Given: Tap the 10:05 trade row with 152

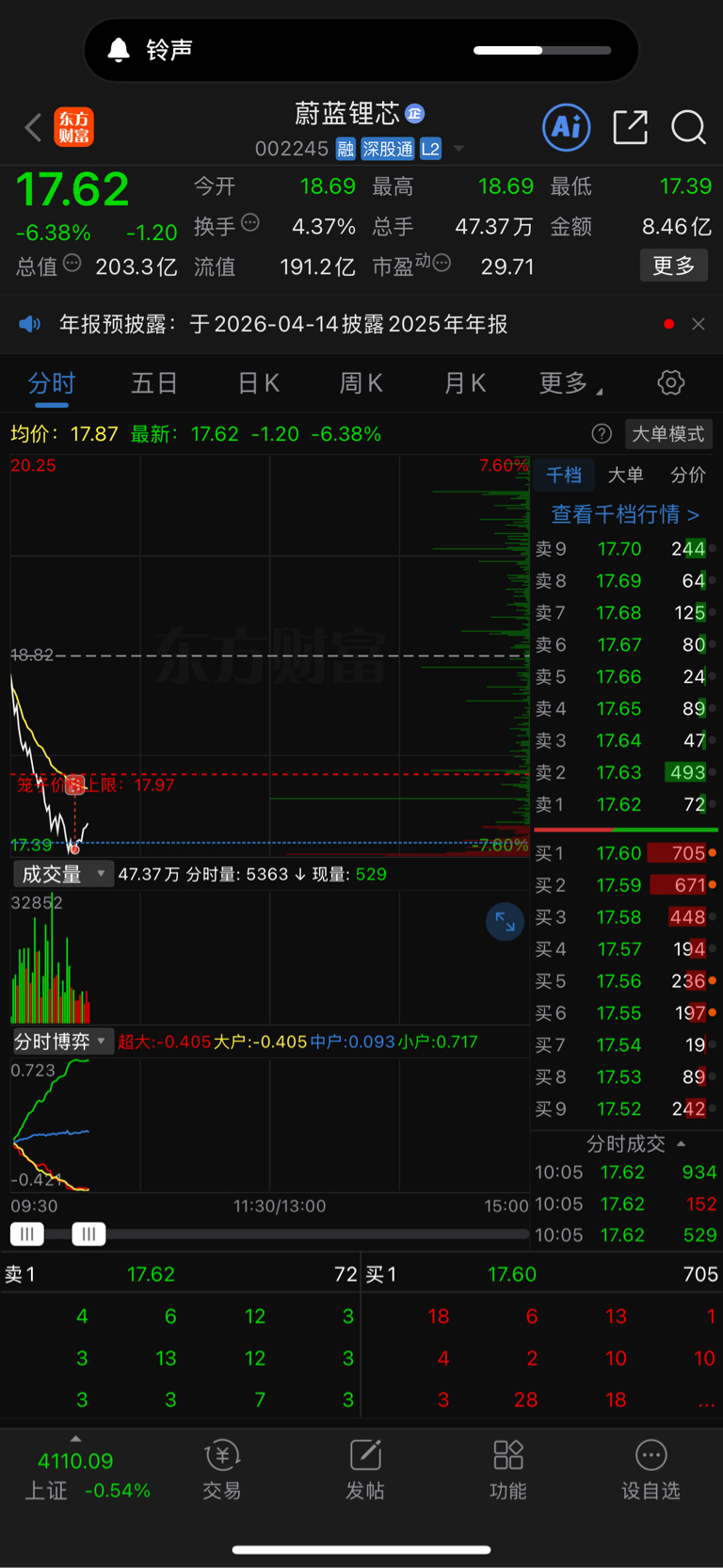Looking at the screenshot, I should pyautogui.click(x=625, y=1204).
